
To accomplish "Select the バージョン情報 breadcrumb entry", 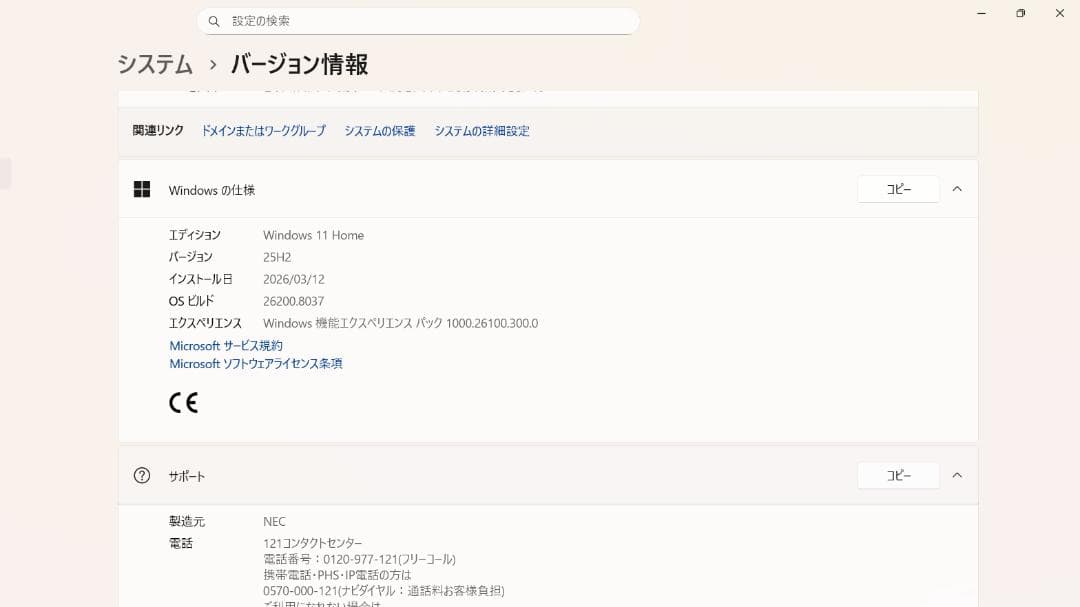I will [x=299, y=64].
